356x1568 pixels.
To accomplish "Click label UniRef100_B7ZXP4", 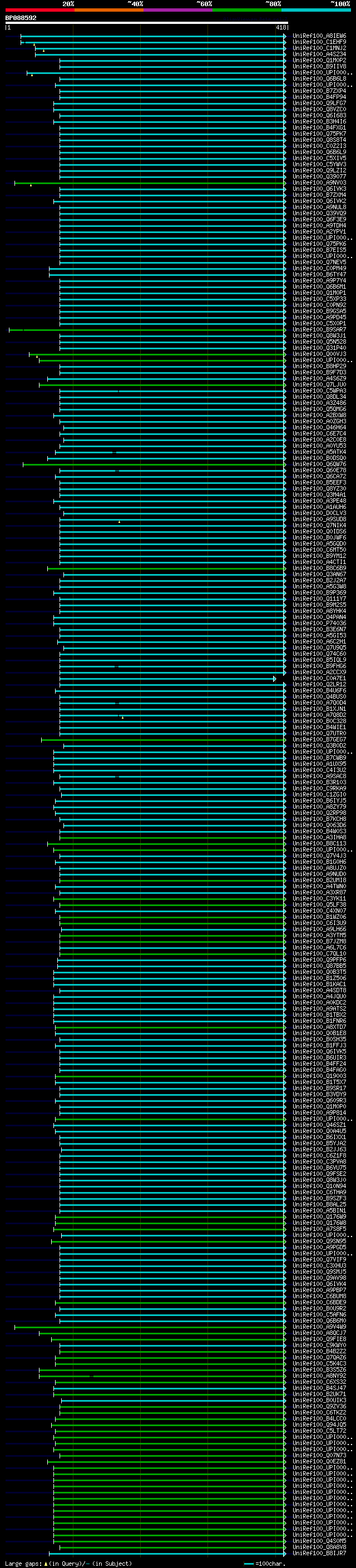I will (x=319, y=91).
